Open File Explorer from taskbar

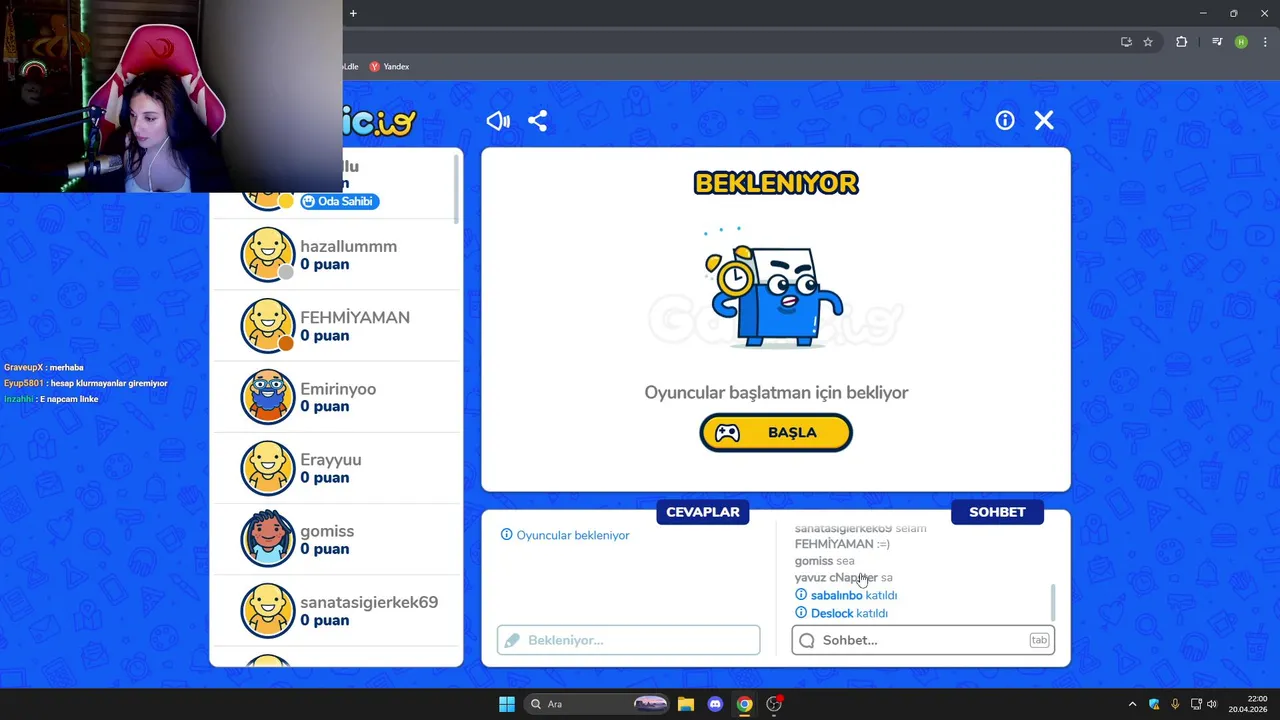[x=686, y=704]
